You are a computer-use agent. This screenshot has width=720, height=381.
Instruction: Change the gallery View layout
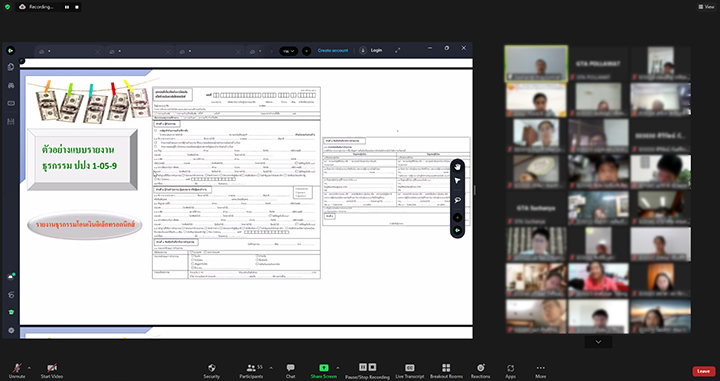pos(706,7)
